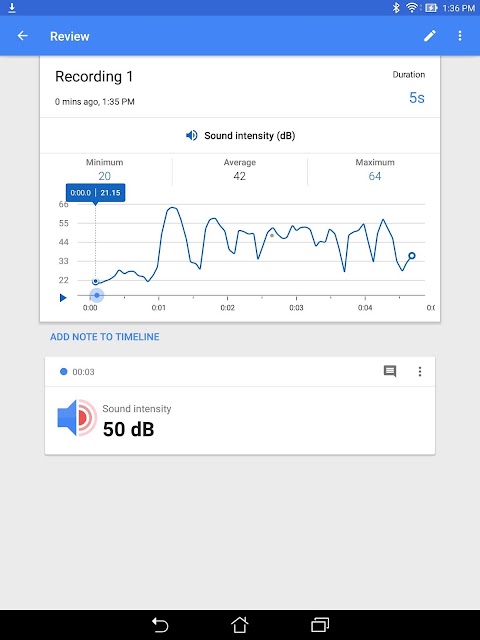Tap the Minimum value 20
The width and height of the screenshot is (480, 640).
pyautogui.click(x=104, y=176)
